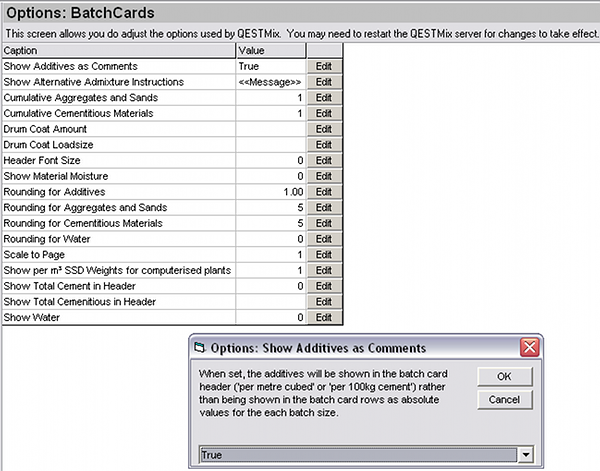Click Edit button for Show Additives as Comments
Screen dimensions: 600x471
[x=323, y=66]
